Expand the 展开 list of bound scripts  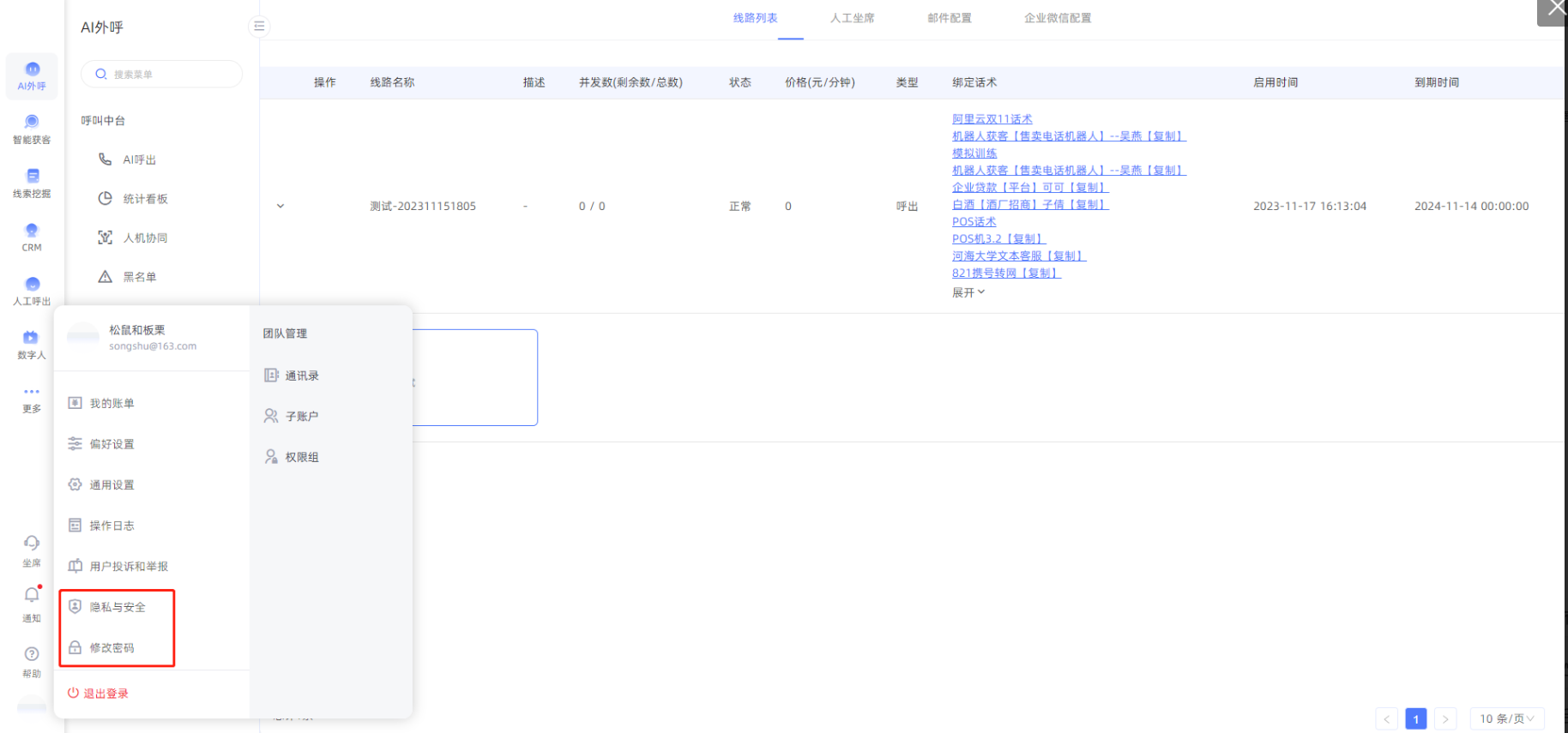coord(968,292)
